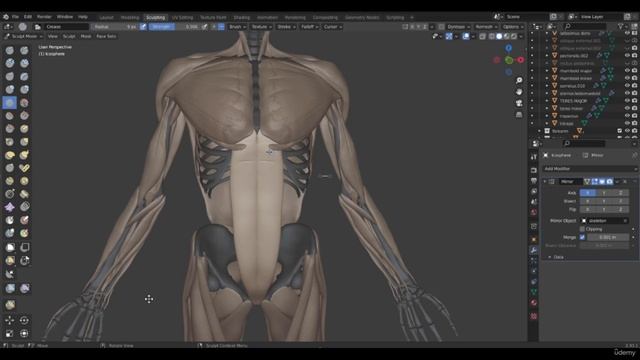Open the Options popover in header
This screenshot has height=360, width=640.
[x=513, y=27]
